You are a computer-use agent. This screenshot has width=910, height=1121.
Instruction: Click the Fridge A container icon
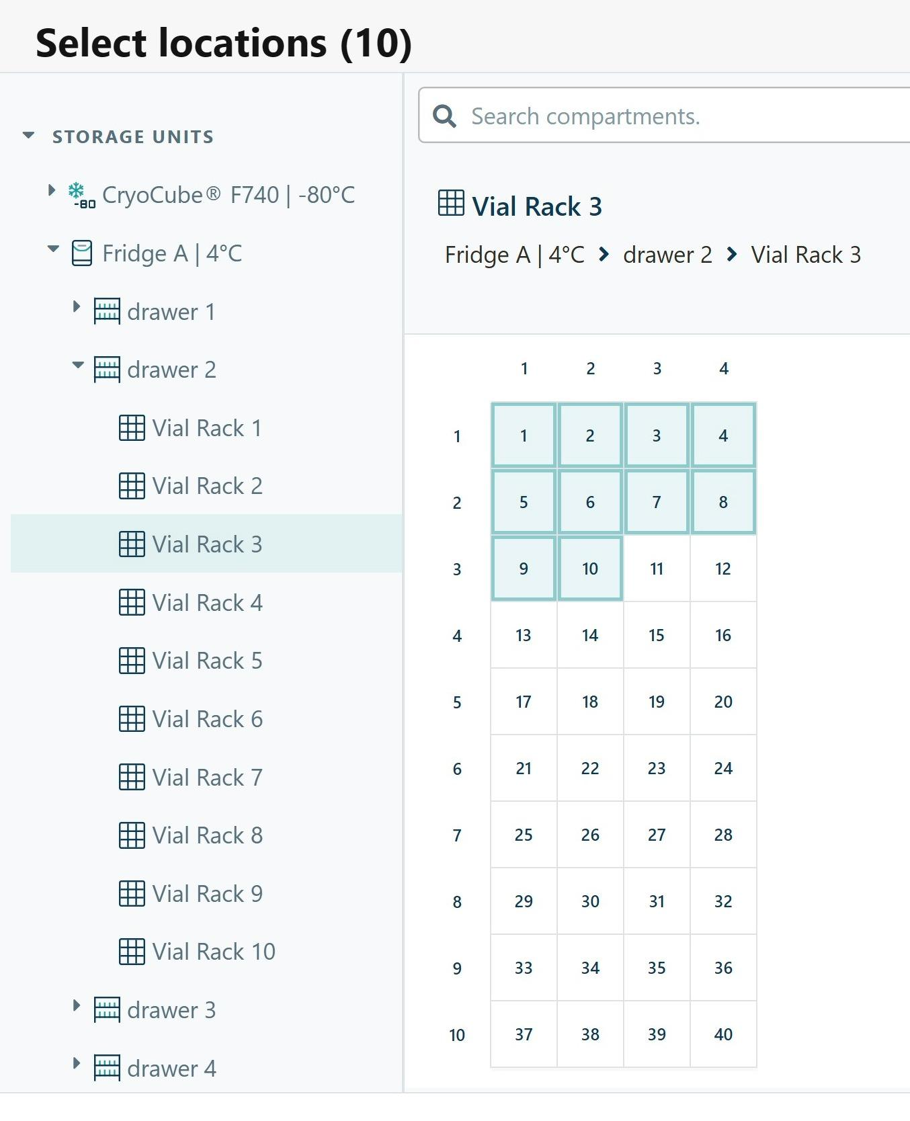click(x=82, y=254)
